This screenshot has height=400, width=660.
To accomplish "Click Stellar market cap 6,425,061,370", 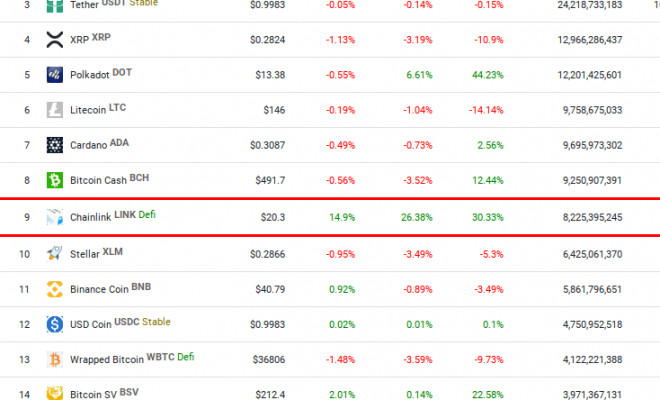I will [x=593, y=254].
